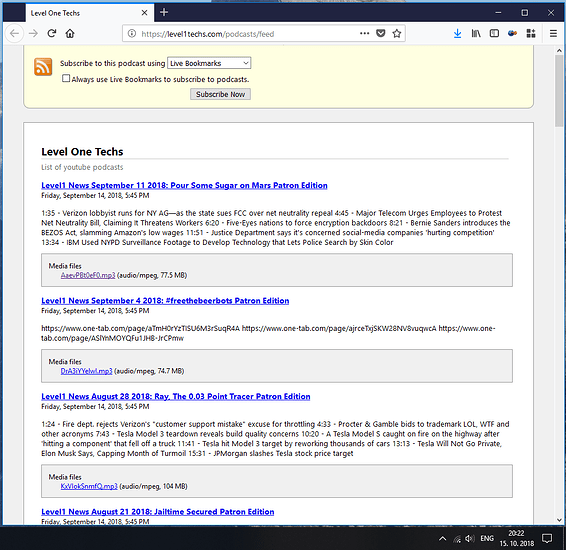The image size is (566, 550).
Task: Switch the ENG input language
Action: (487, 538)
